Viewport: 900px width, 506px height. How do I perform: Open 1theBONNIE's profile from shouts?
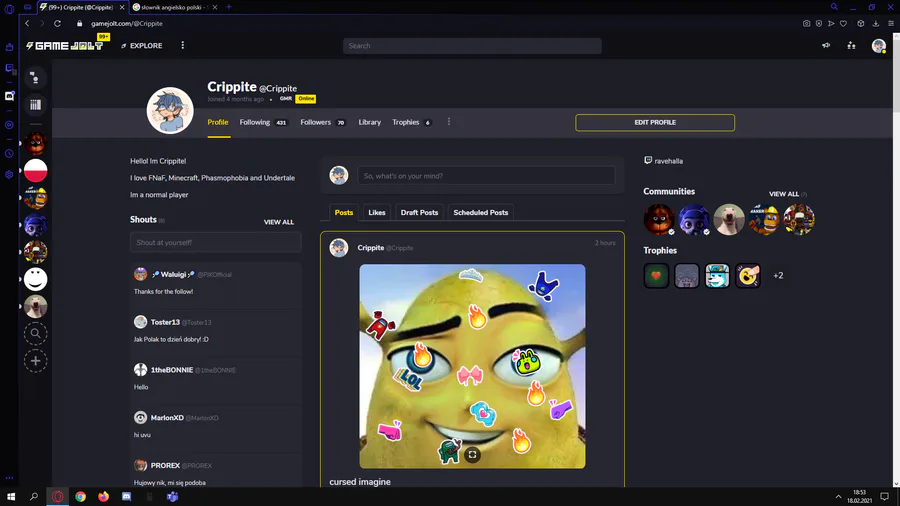click(172, 370)
